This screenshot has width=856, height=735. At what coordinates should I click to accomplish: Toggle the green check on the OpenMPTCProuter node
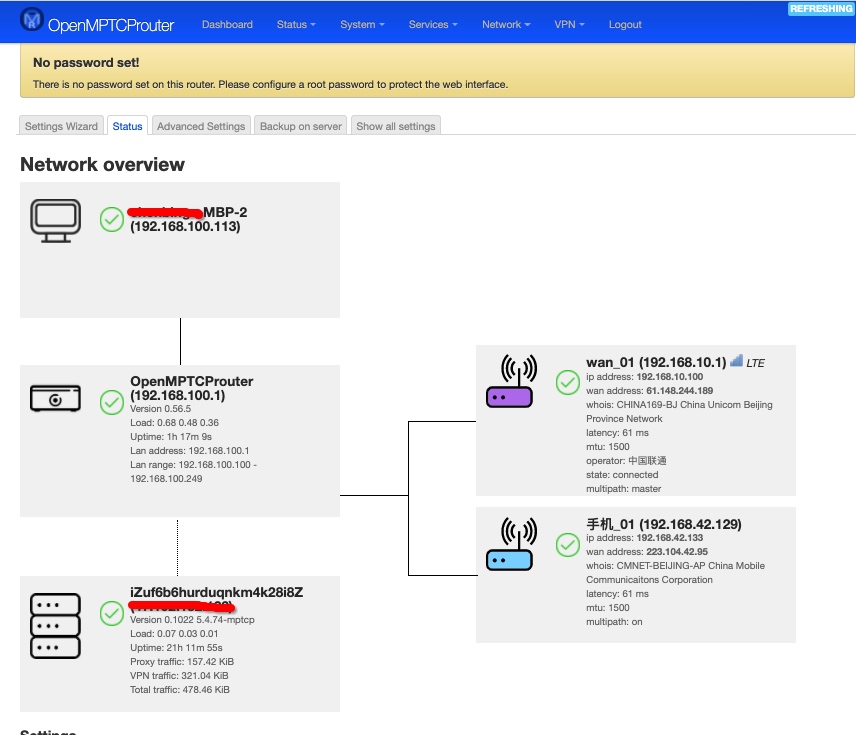[112, 403]
